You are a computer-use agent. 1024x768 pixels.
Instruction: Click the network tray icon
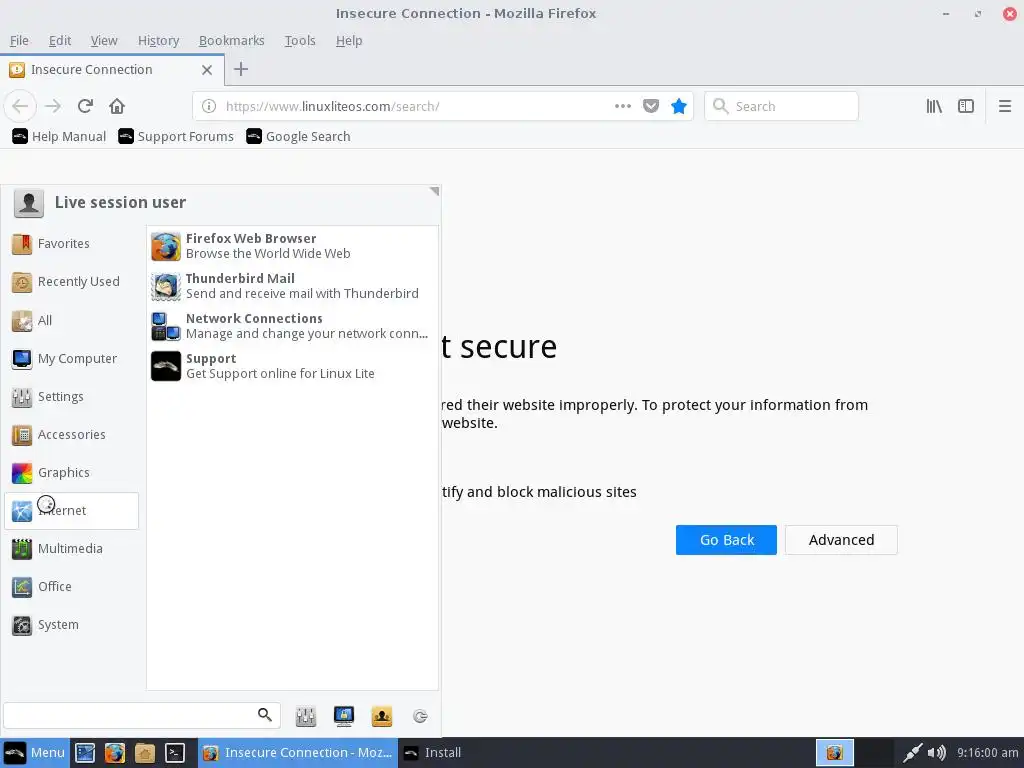[x=912, y=753]
